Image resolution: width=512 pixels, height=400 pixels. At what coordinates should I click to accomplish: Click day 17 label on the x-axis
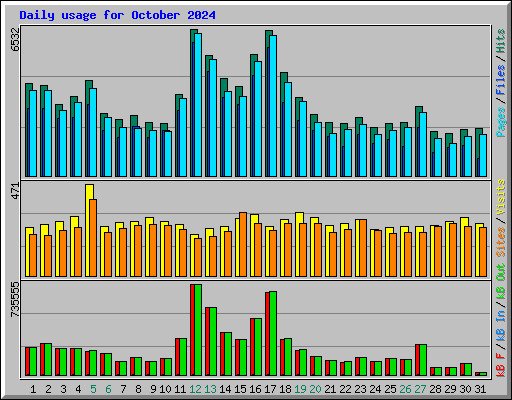[x=270, y=389]
